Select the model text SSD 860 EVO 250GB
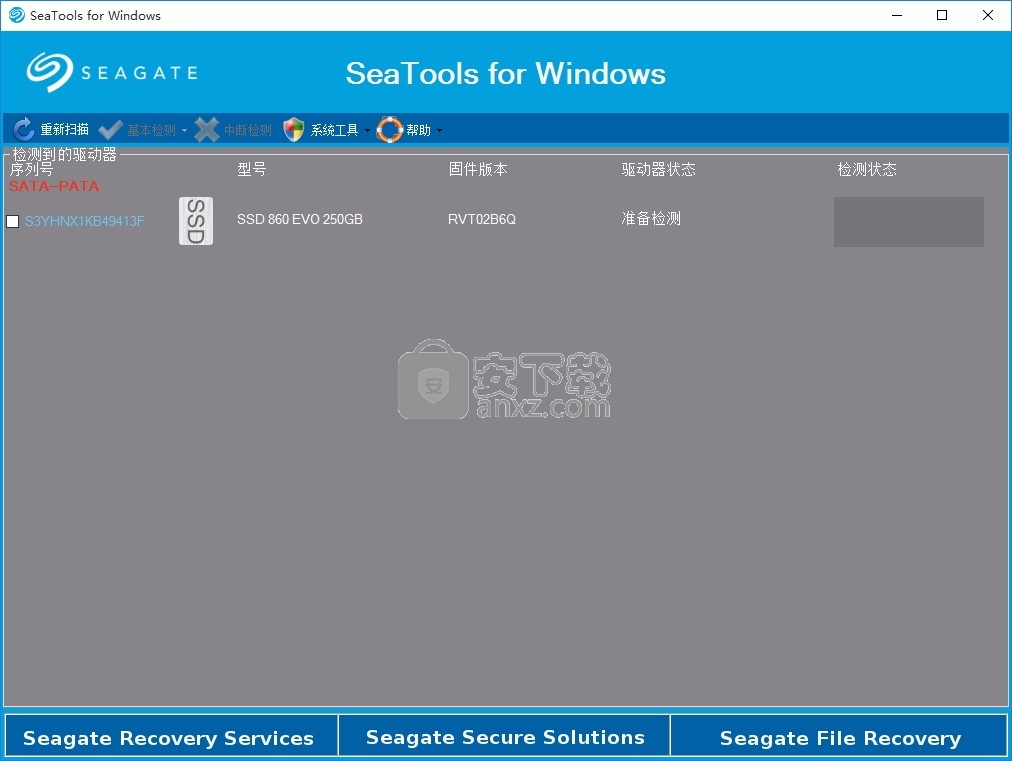The height and width of the screenshot is (761, 1012). point(299,219)
